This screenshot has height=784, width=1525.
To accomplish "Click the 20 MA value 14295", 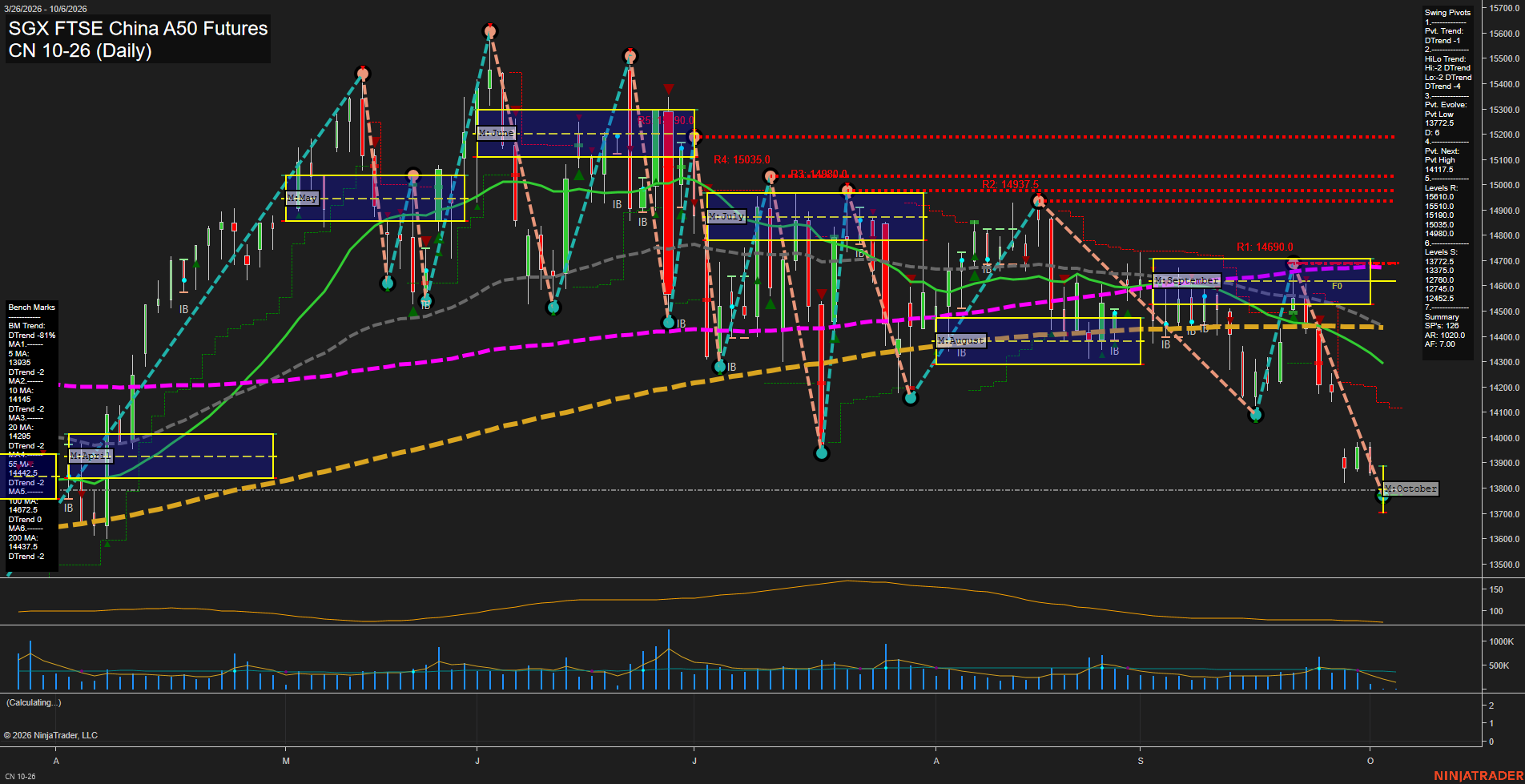I will 19,436.
